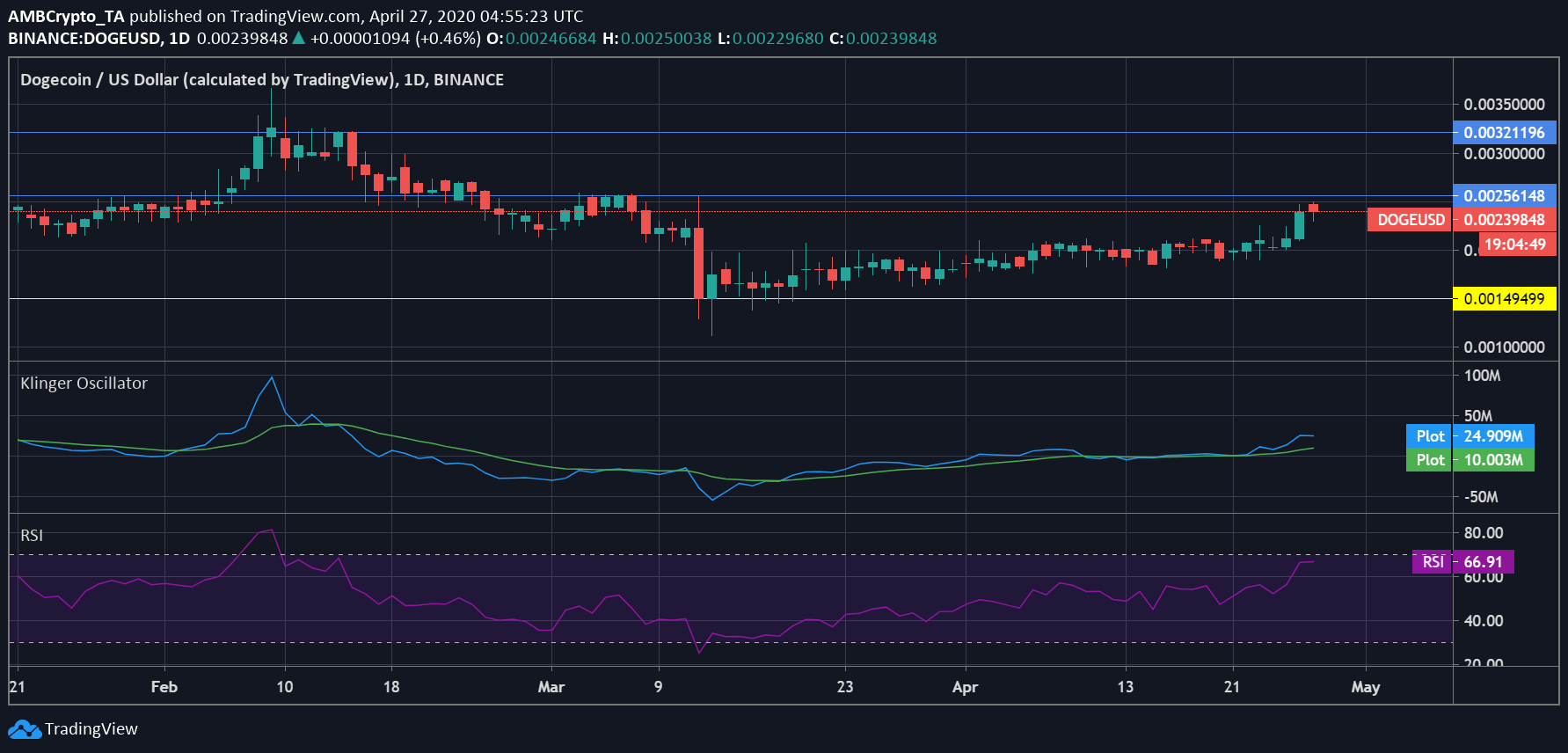Image resolution: width=1568 pixels, height=753 pixels.
Task: Click the 10 date on the time axis
Action: [x=285, y=687]
